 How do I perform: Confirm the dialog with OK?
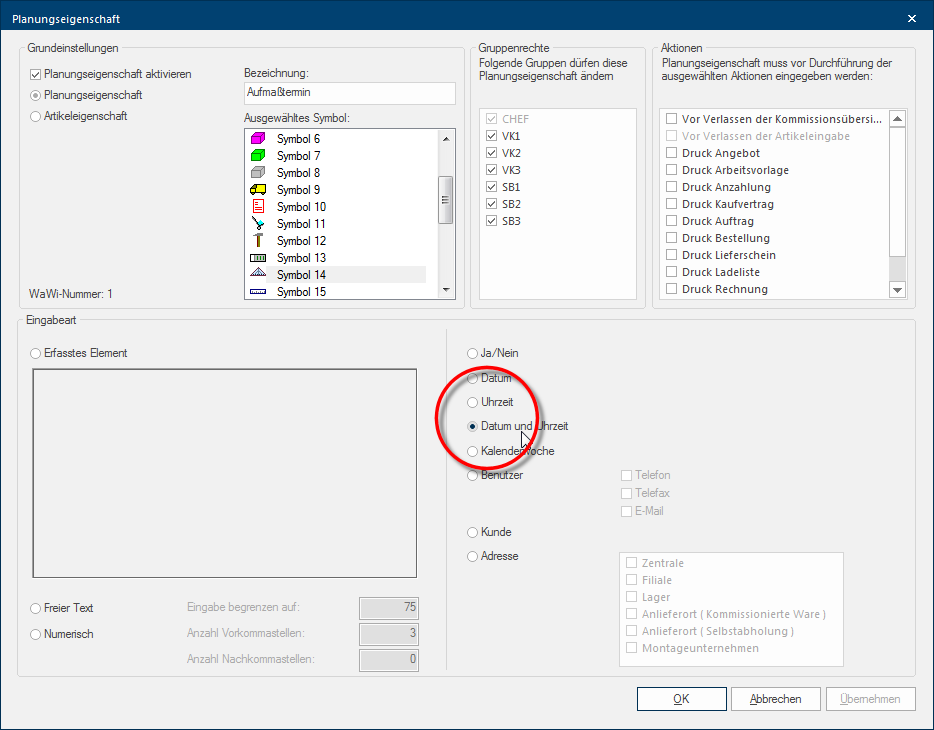point(680,699)
